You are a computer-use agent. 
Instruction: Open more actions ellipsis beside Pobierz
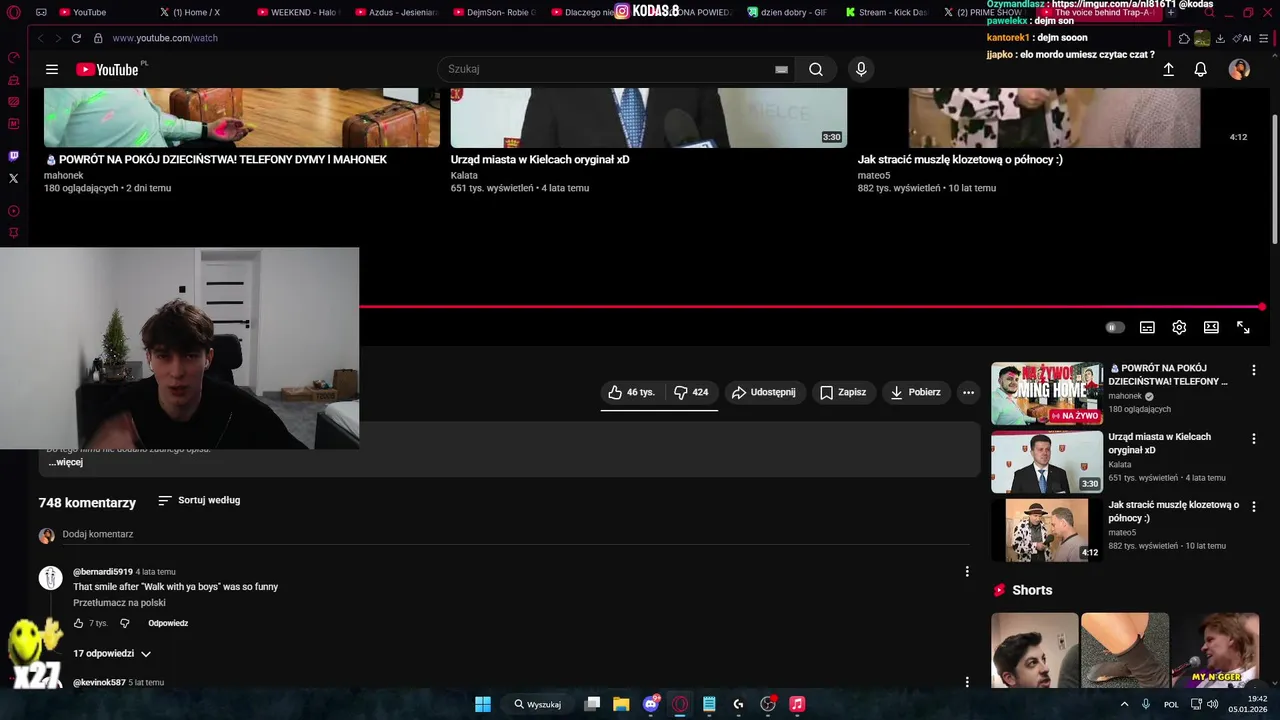tap(968, 392)
